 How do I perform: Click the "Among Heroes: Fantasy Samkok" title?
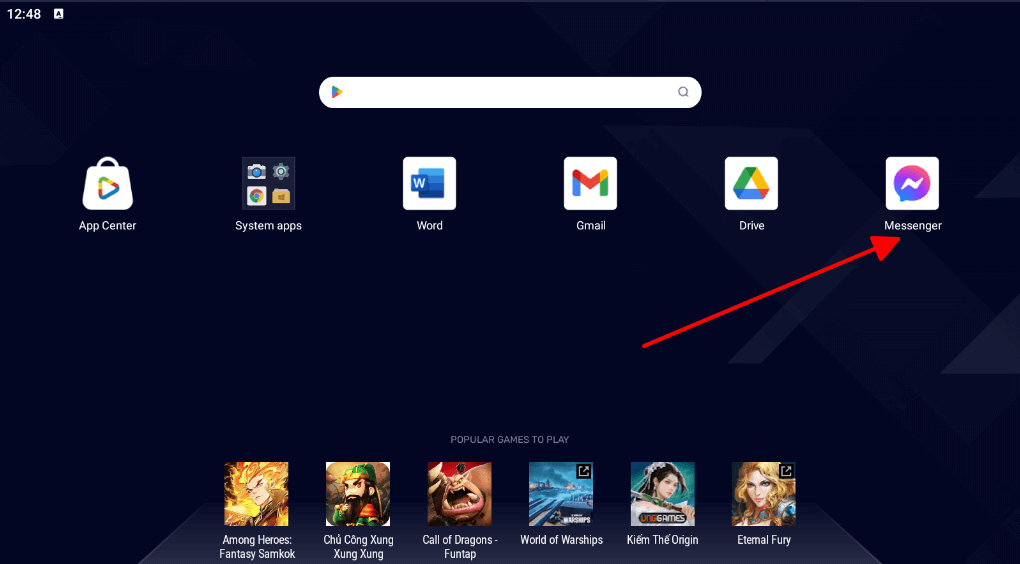[x=257, y=547]
